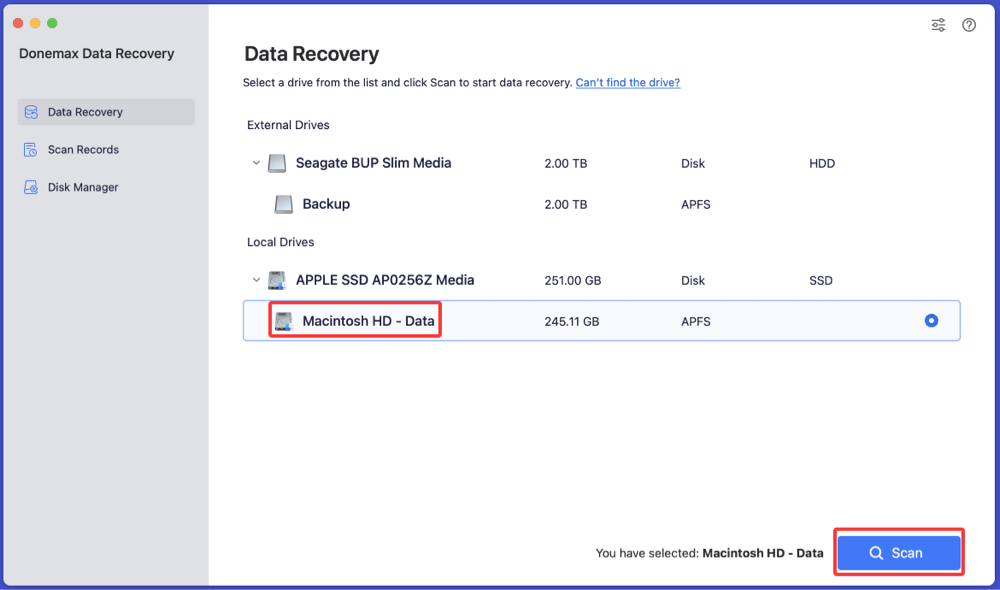Click the help question mark icon
1000x590 pixels.
click(968, 24)
